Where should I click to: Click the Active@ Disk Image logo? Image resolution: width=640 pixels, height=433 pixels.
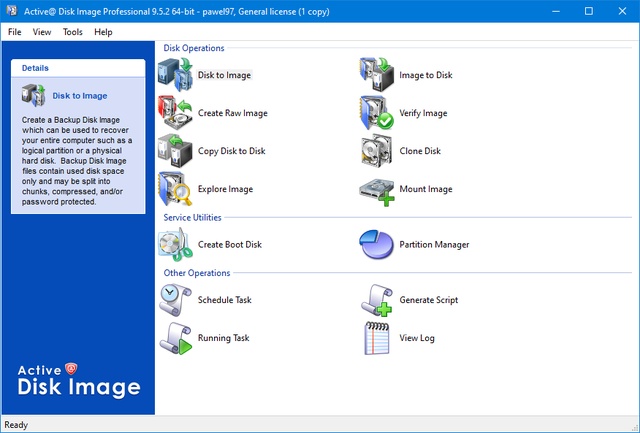(x=78, y=380)
